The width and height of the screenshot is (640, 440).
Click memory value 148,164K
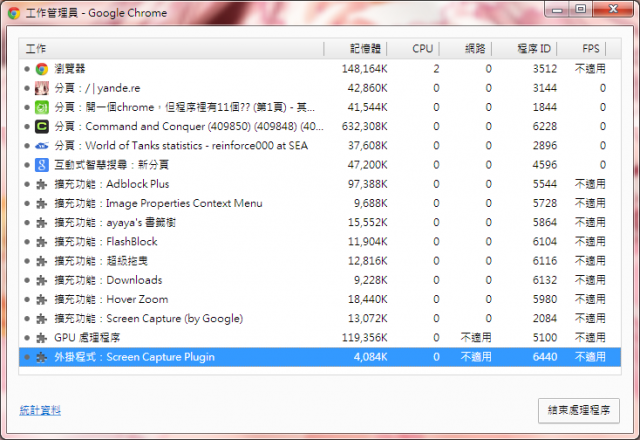point(364,69)
